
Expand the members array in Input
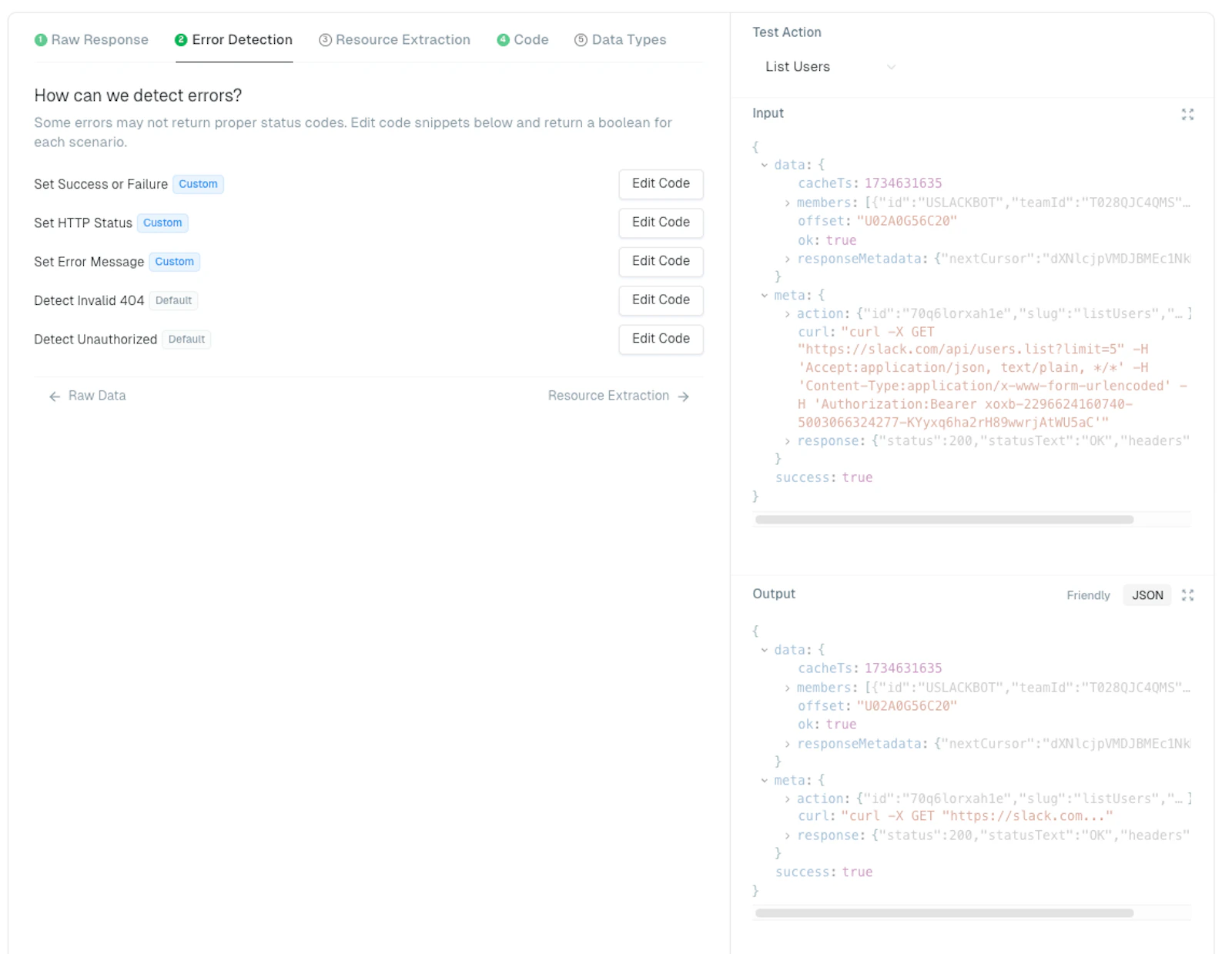(787, 203)
